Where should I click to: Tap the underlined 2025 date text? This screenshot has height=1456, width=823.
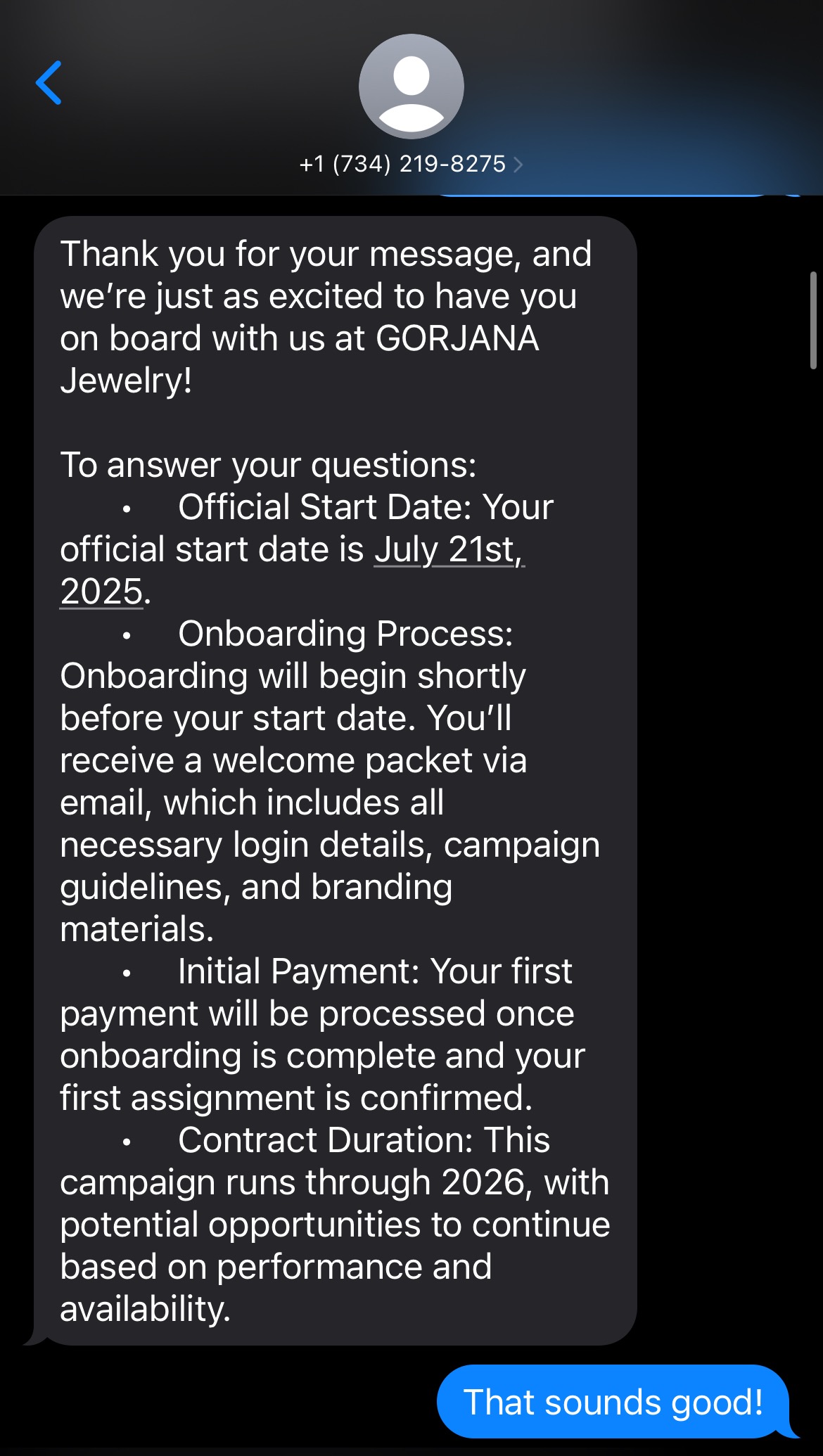[x=102, y=592]
